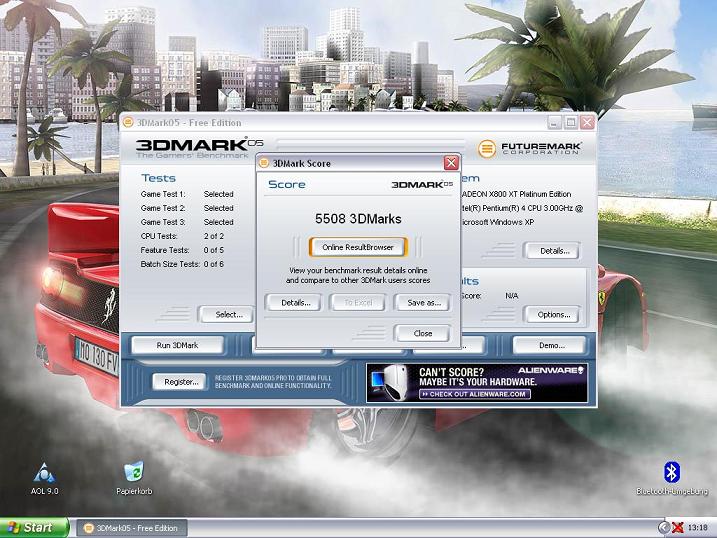
Task: Click Save as... in Score dialog
Action: click(423, 303)
